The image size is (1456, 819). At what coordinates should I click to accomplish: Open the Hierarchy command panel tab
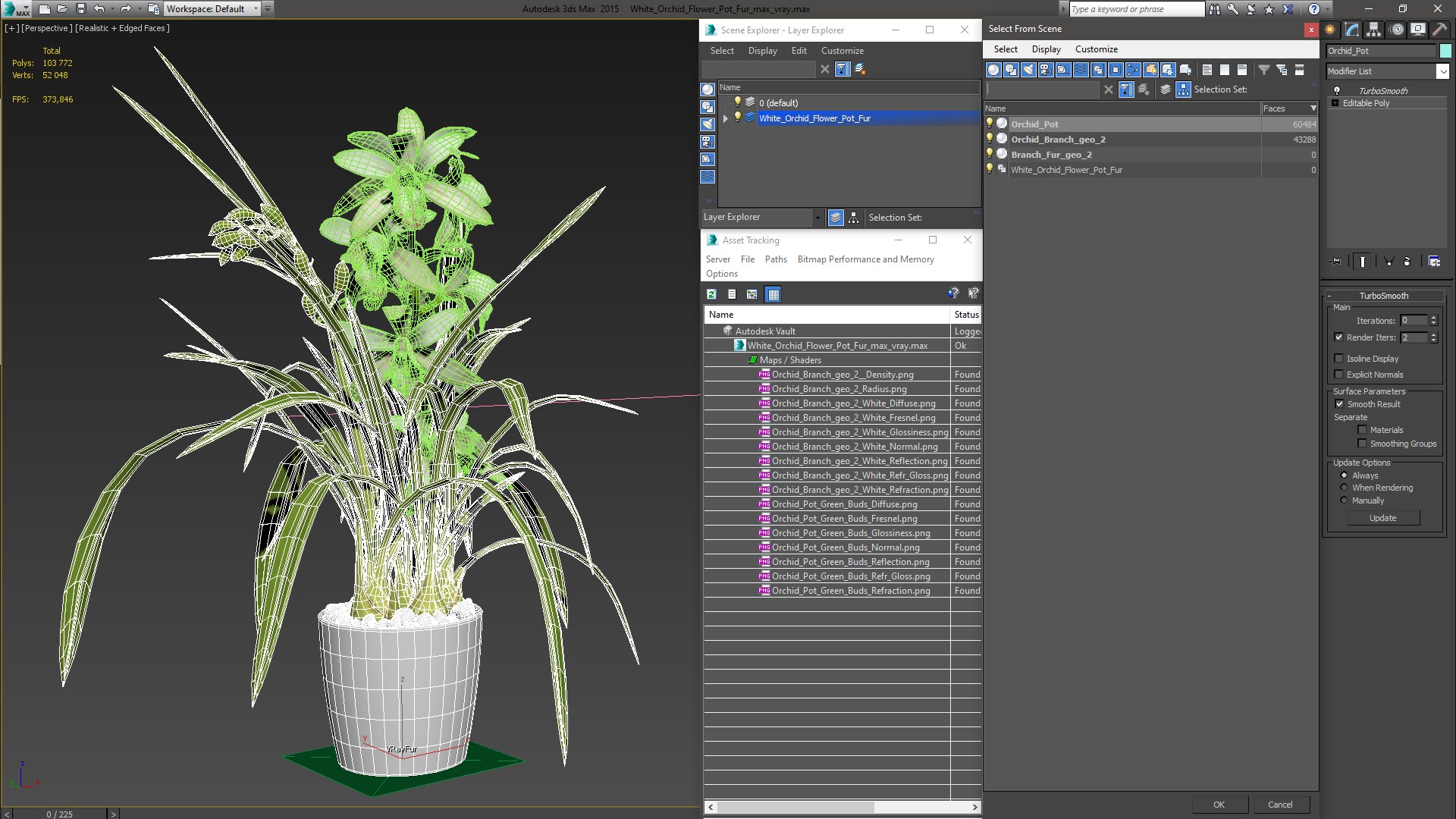1373,30
